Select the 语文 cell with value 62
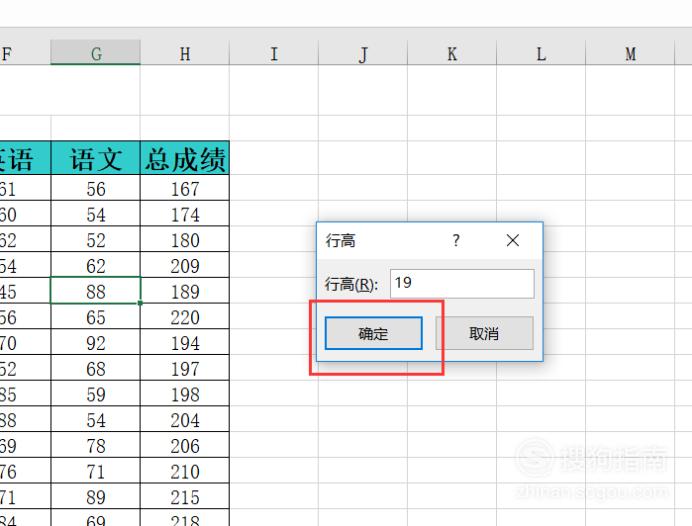 pos(96,265)
